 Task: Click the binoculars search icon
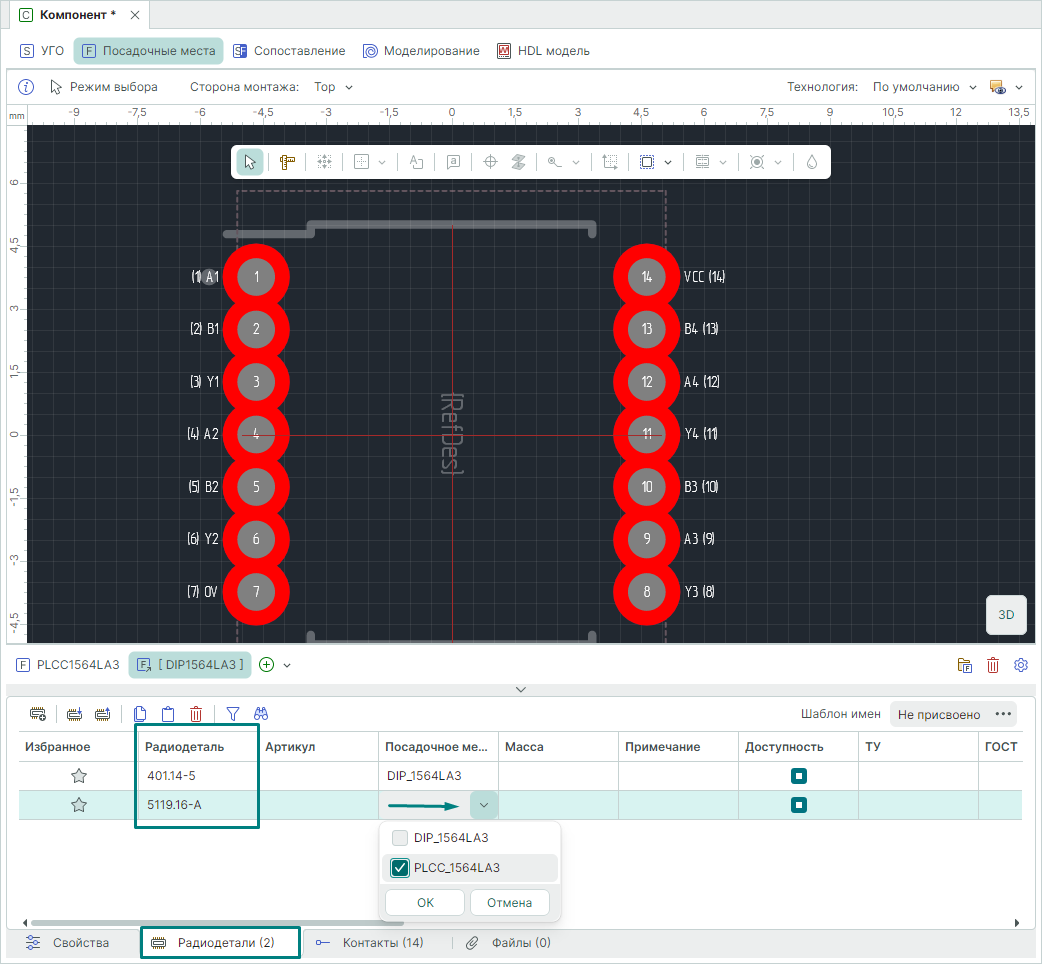261,714
